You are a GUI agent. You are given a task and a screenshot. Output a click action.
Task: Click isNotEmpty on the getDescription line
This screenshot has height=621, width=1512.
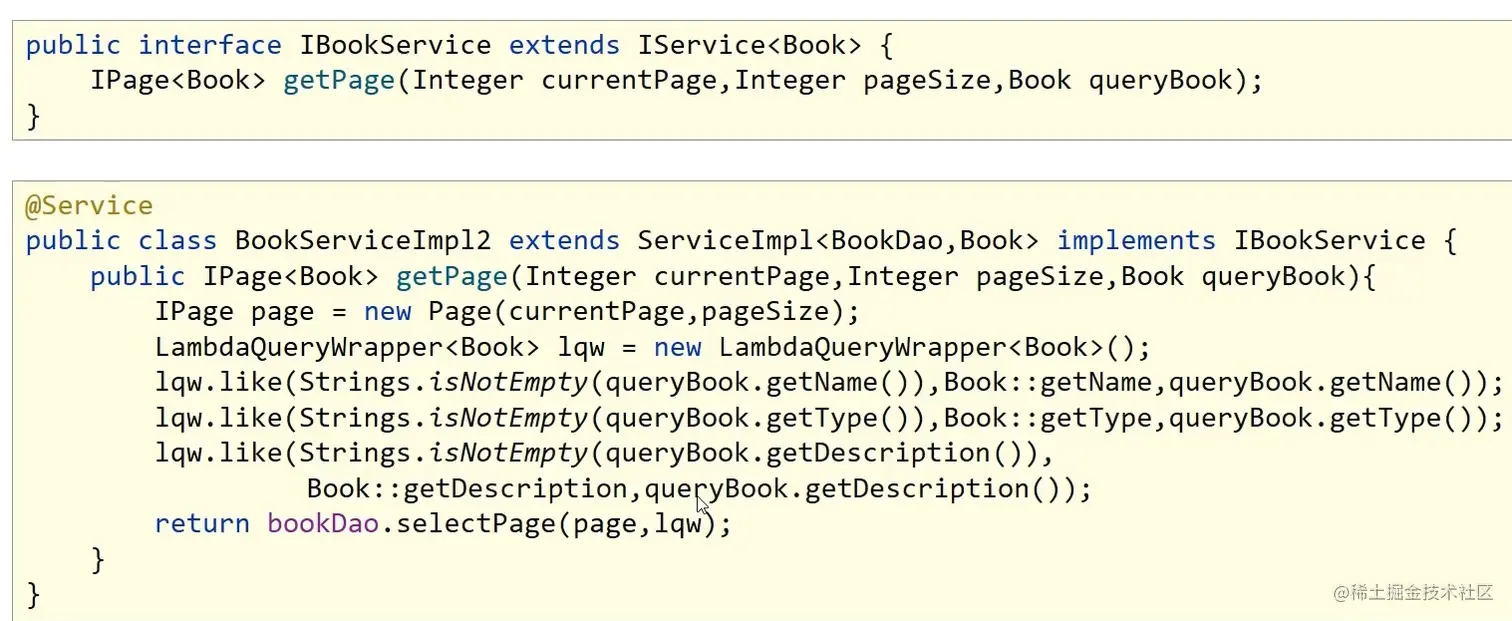(508, 453)
